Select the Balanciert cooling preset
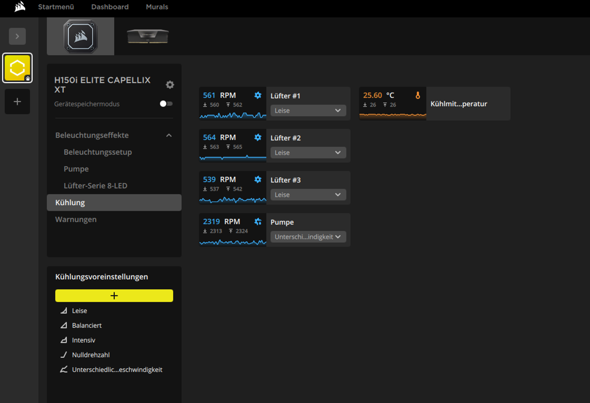Image resolution: width=590 pixels, height=403 pixels. click(87, 325)
